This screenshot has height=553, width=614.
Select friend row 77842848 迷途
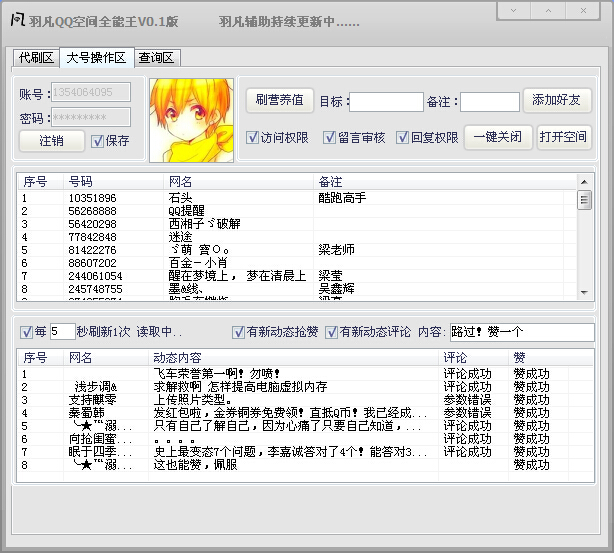click(x=296, y=237)
